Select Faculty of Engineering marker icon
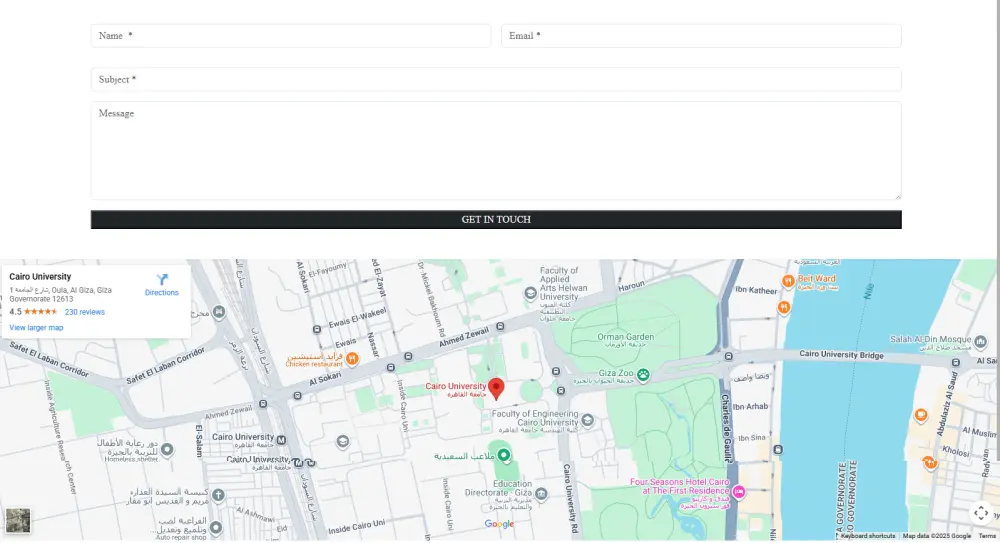 pos(587,420)
